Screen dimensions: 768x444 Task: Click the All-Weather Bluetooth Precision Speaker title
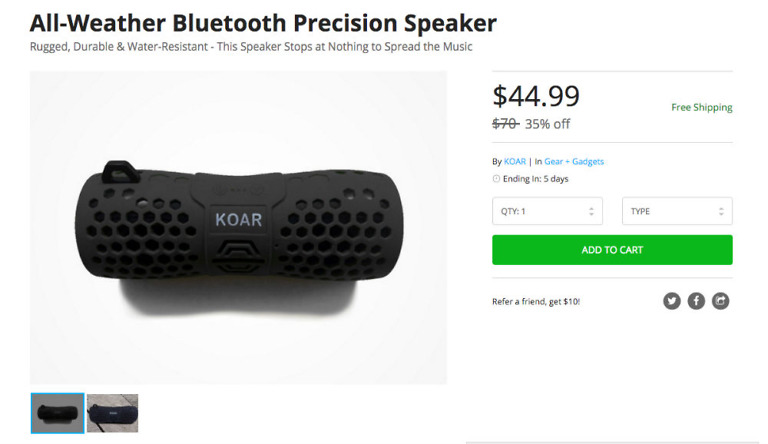263,22
